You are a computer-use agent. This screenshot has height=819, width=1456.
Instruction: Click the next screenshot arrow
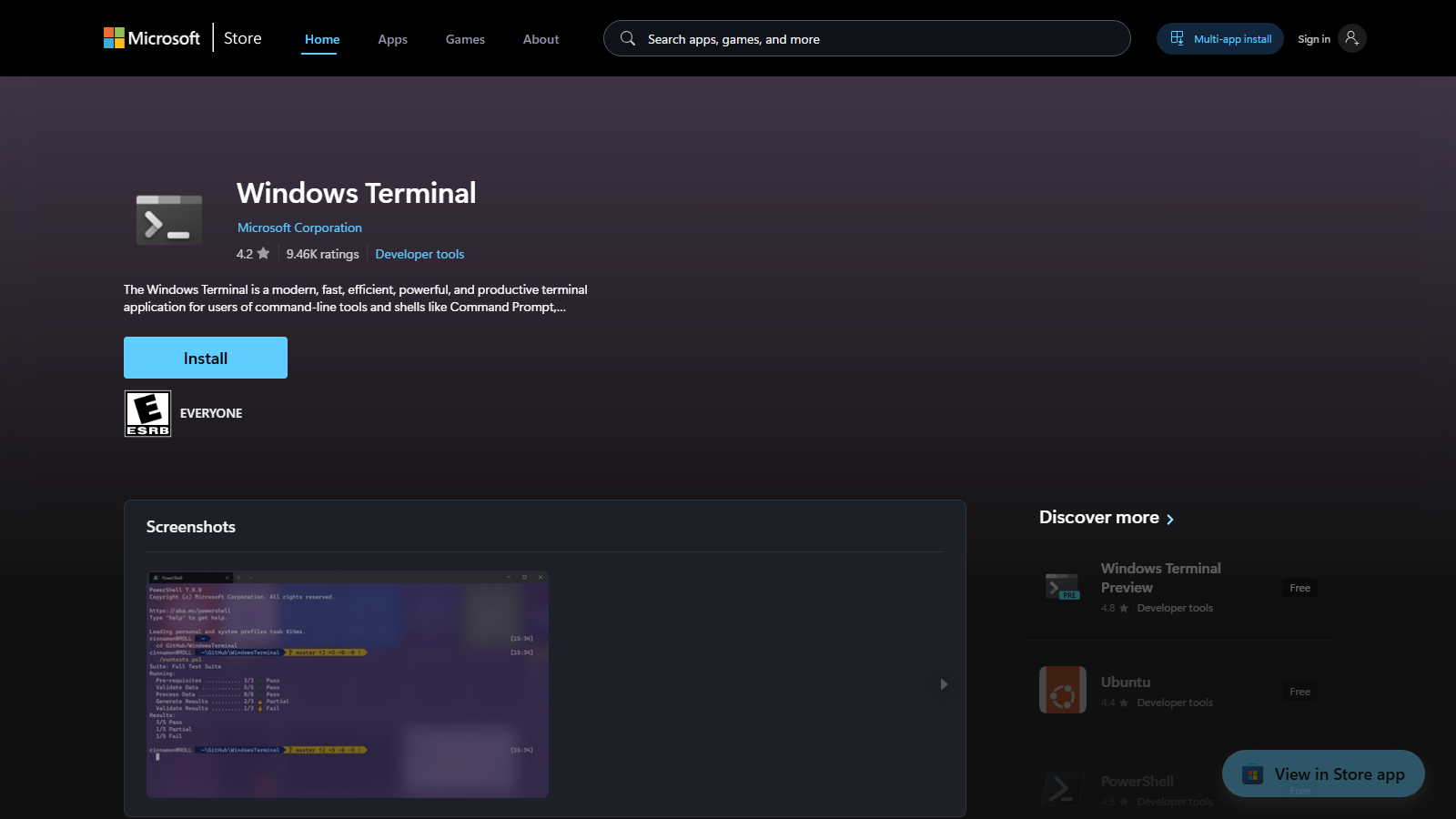pyautogui.click(x=944, y=684)
